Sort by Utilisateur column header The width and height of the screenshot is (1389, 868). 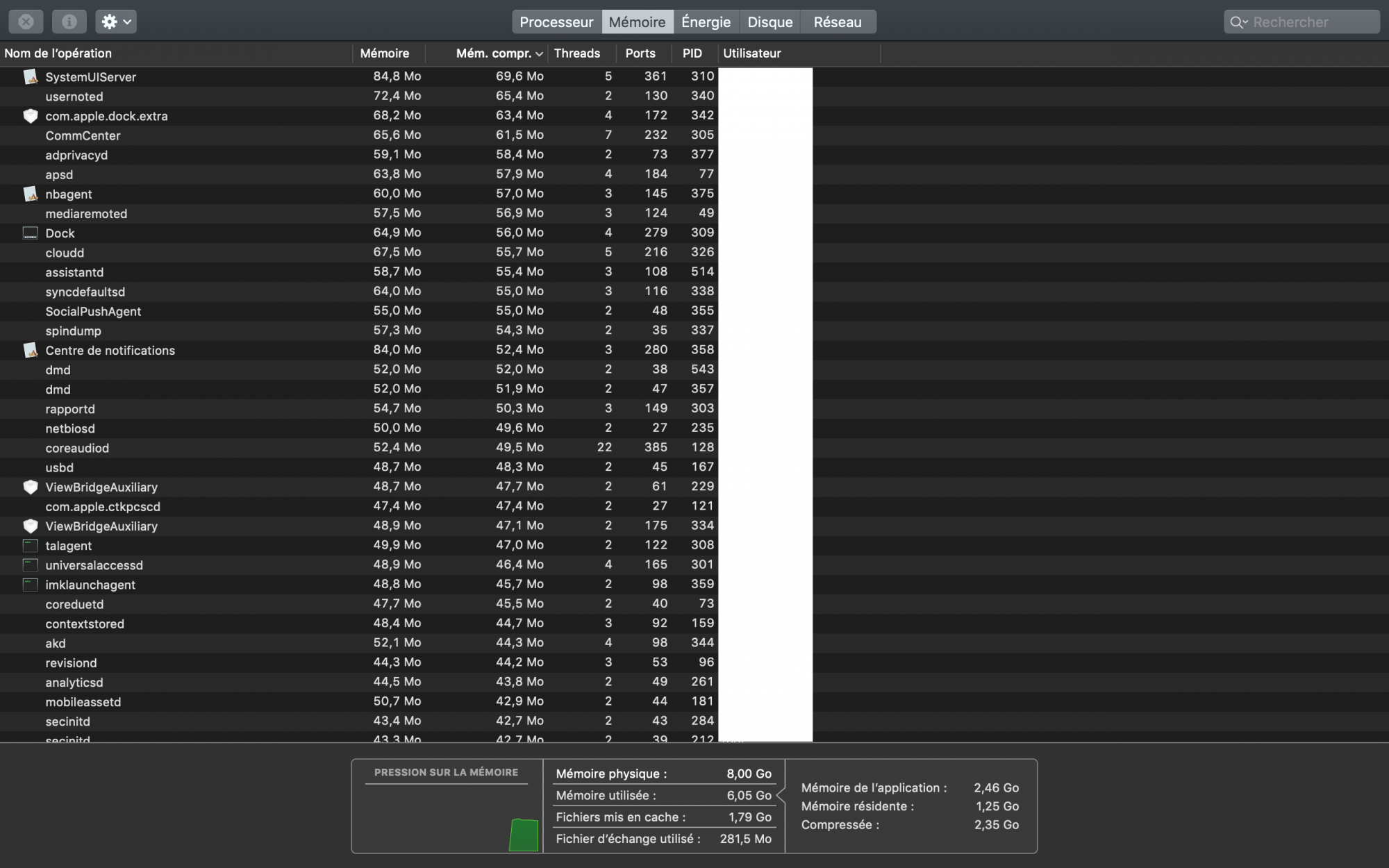point(799,53)
